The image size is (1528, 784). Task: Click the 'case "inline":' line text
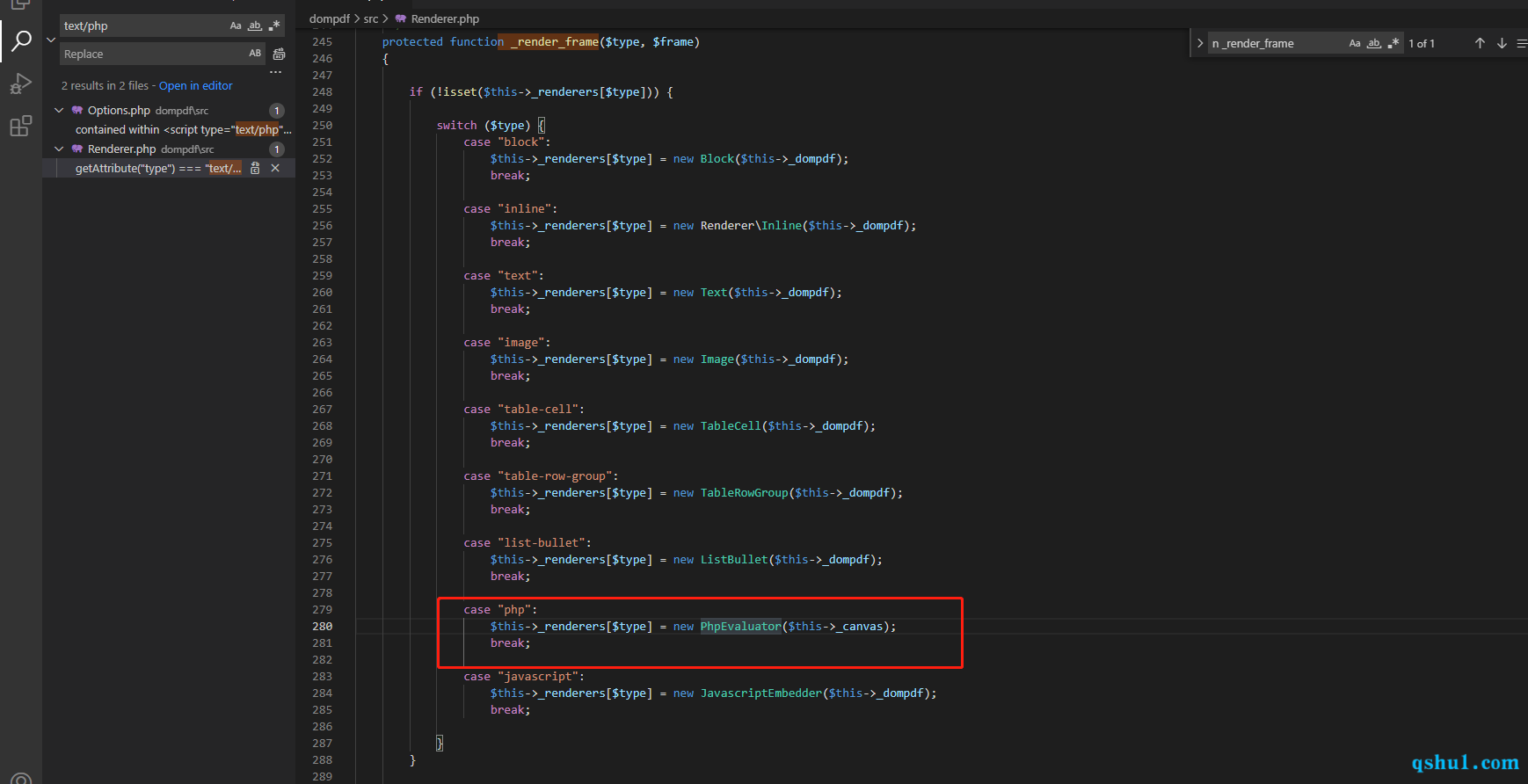(511, 209)
